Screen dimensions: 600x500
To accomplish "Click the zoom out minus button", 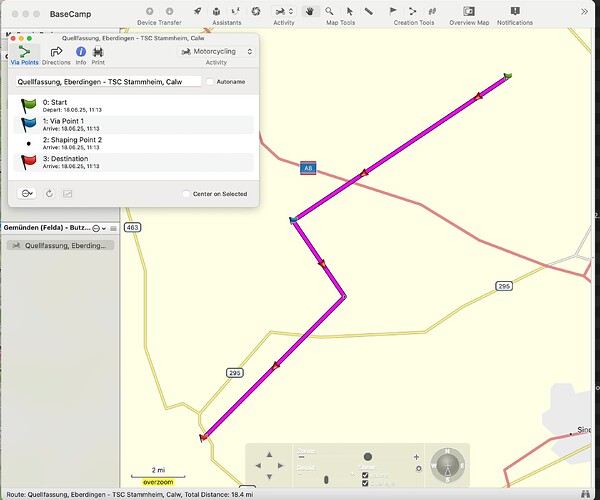I will 302,457.
